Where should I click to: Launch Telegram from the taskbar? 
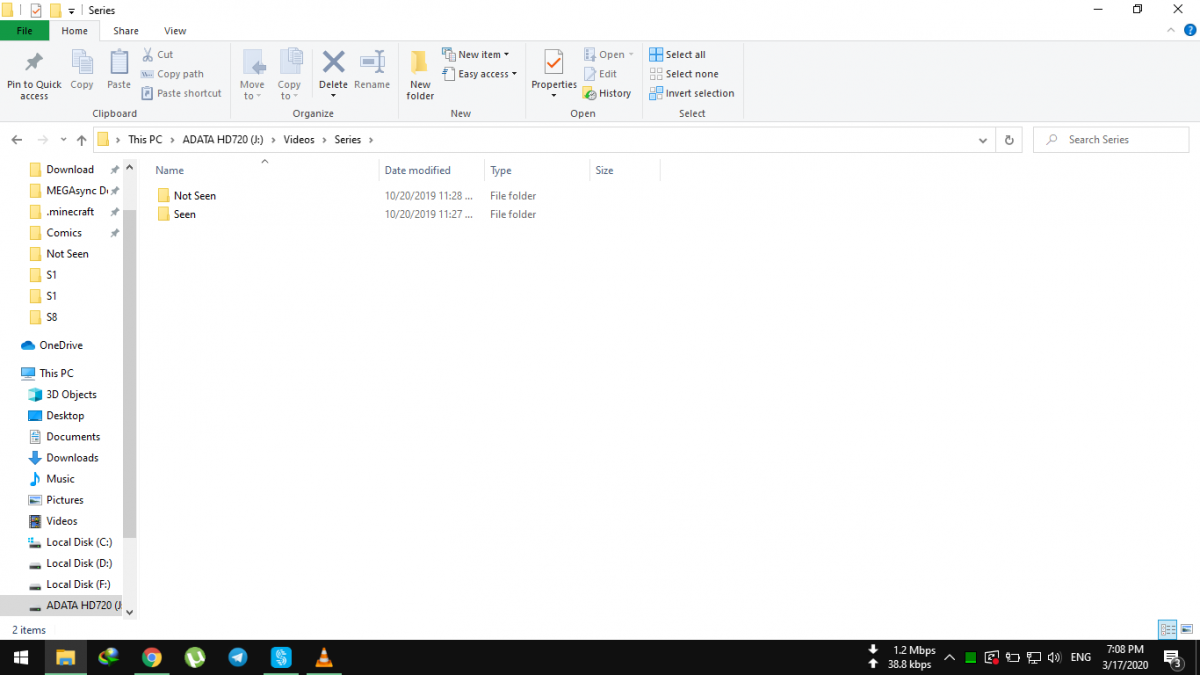[x=238, y=657]
